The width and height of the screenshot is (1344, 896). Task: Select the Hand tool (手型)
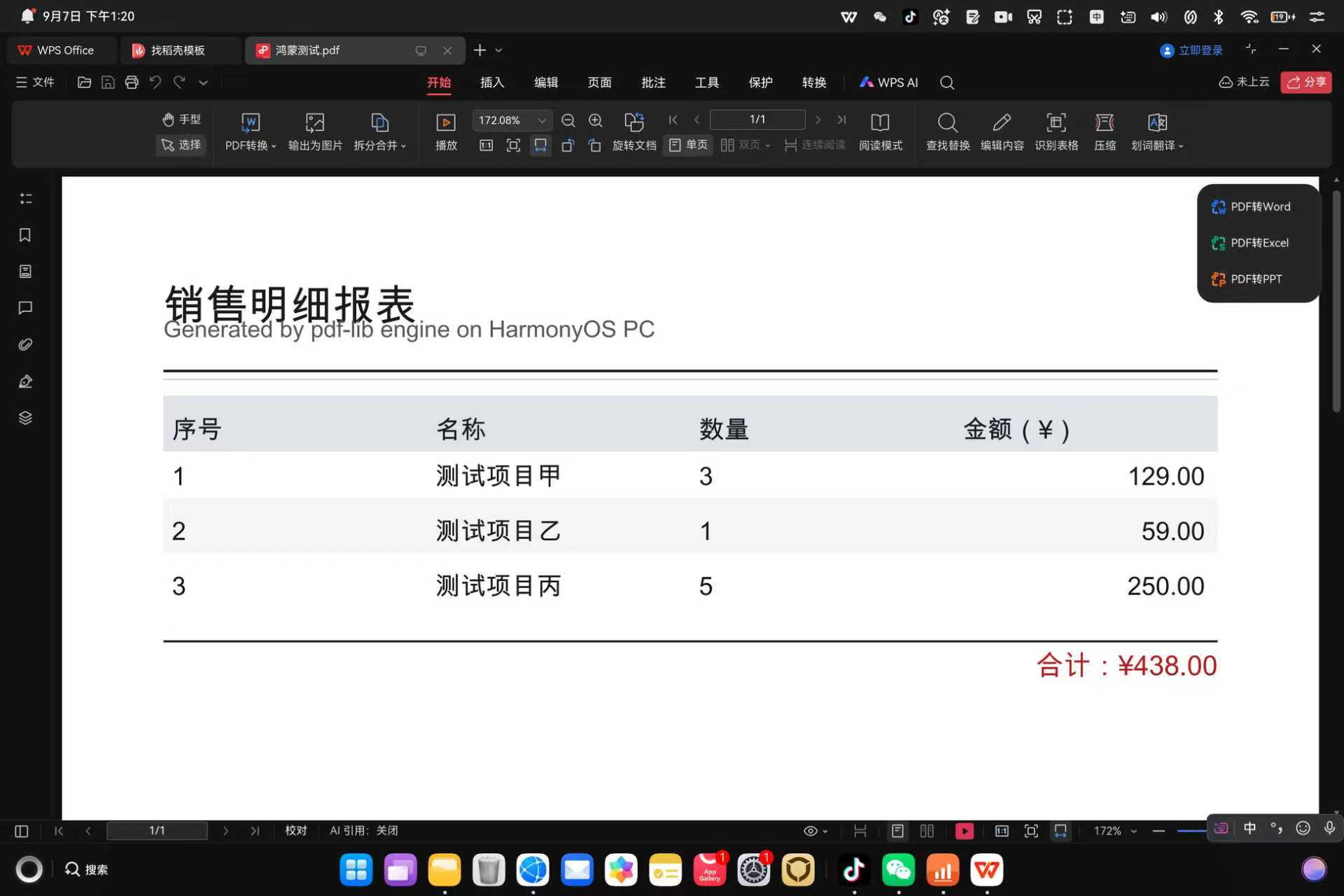click(181, 120)
